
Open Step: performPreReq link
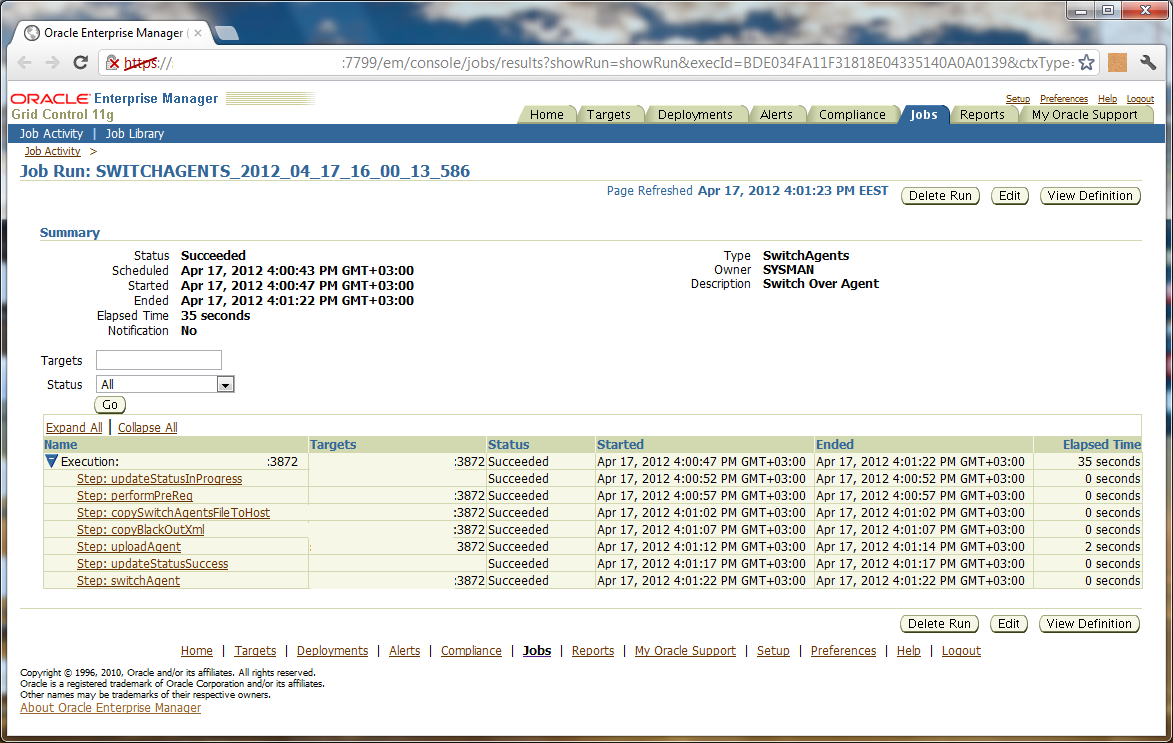(135, 496)
